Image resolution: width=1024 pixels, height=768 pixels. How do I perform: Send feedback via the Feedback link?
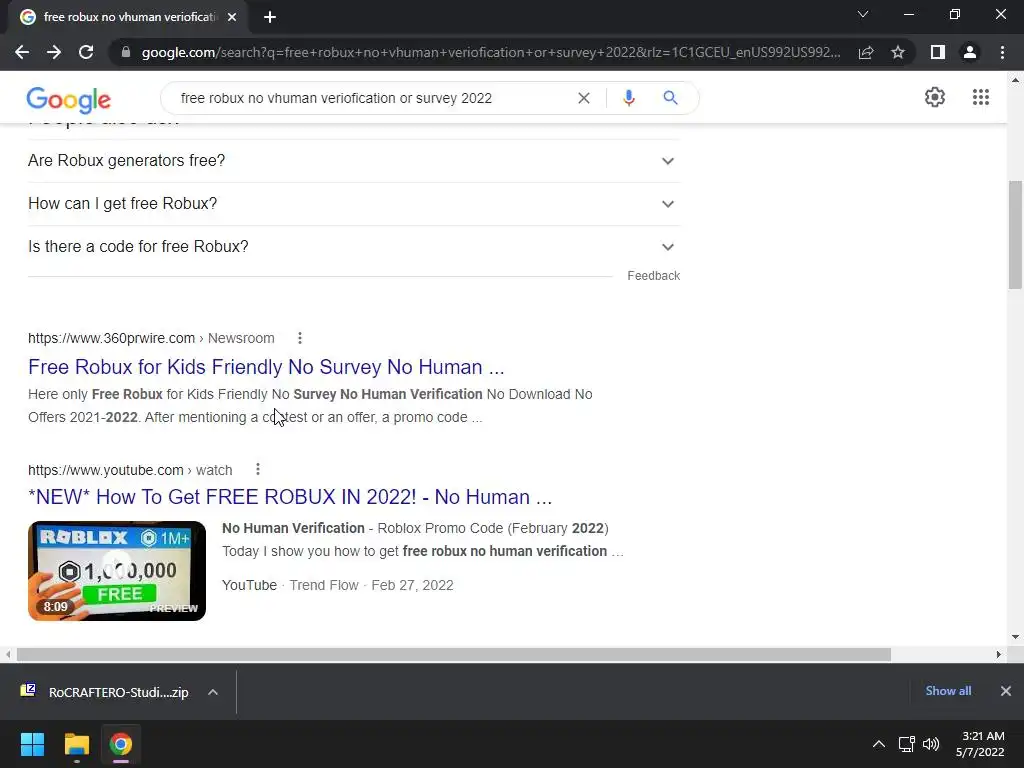pos(653,276)
